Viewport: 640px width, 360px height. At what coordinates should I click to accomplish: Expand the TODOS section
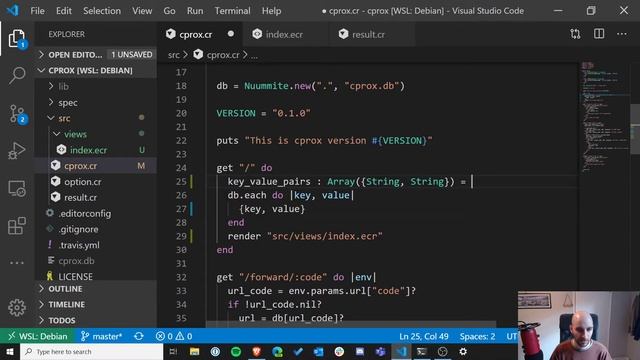click(x=96, y=320)
